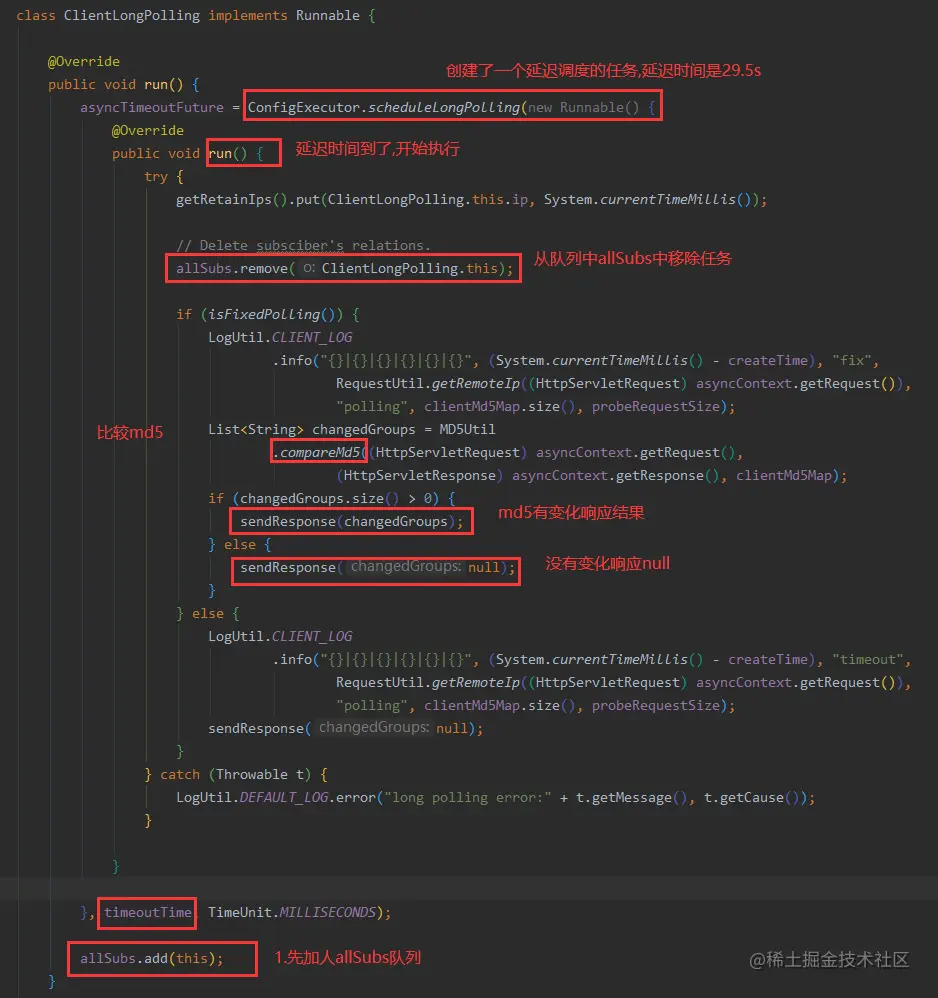The image size is (938, 998).
Task: Click the 'TimeUnit' class name
Action: [240, 913]
